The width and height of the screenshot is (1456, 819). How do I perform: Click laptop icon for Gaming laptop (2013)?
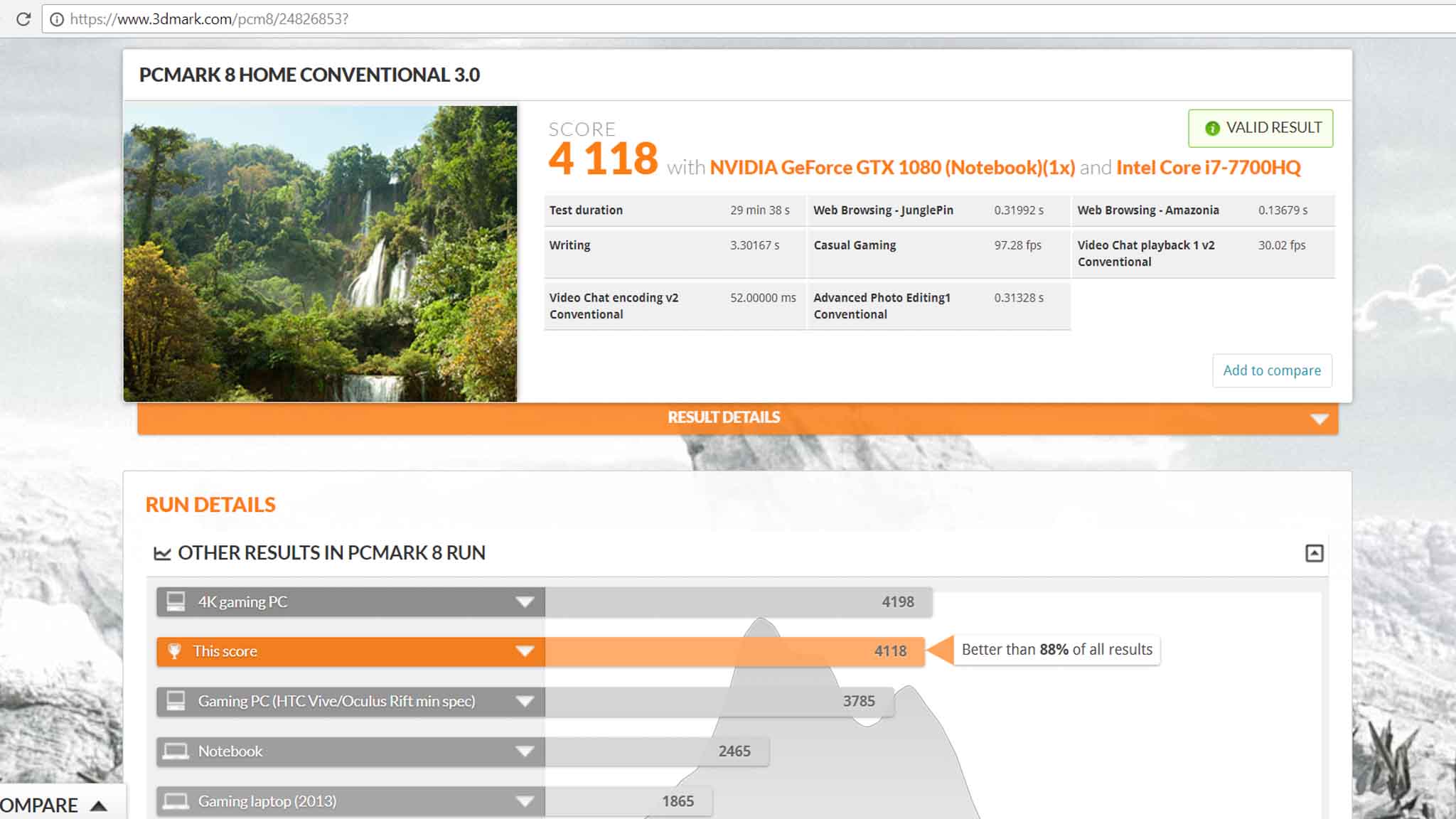pos(176,801)
